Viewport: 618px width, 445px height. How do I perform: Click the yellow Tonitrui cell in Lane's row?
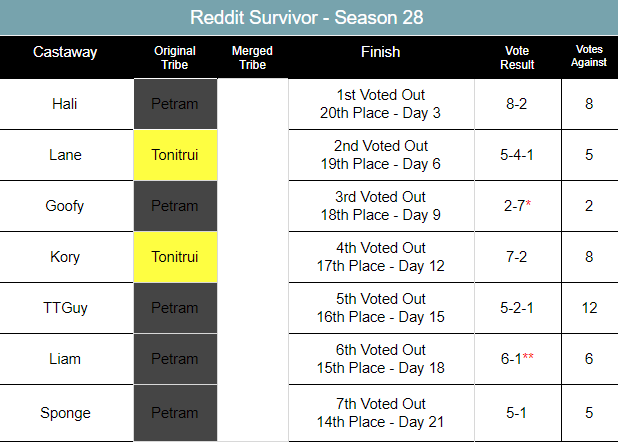coord(175,154)
